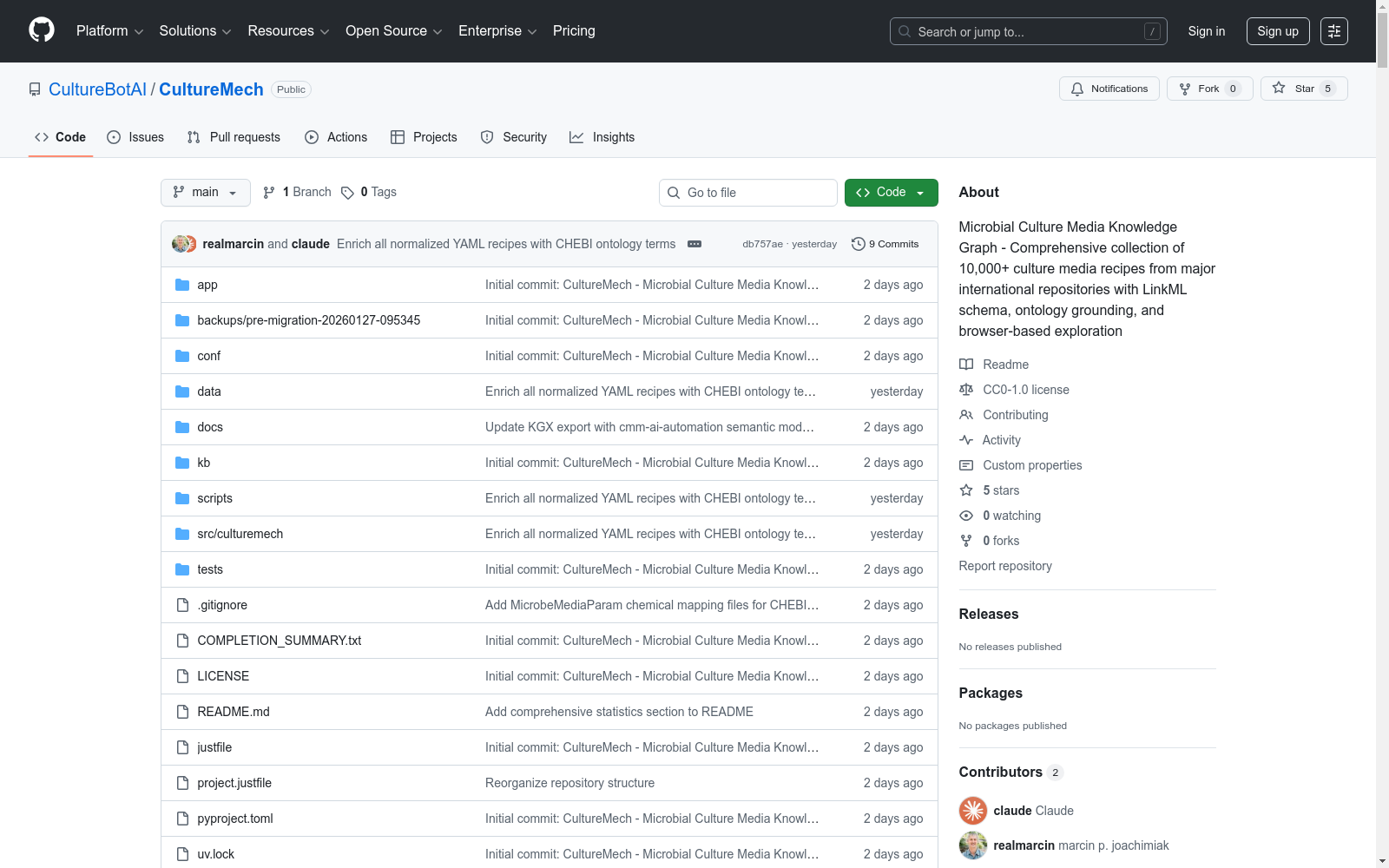1389x868 pixels.
Task: Click the realmarcin contributor avatar
Action: (x=973, y=845)
